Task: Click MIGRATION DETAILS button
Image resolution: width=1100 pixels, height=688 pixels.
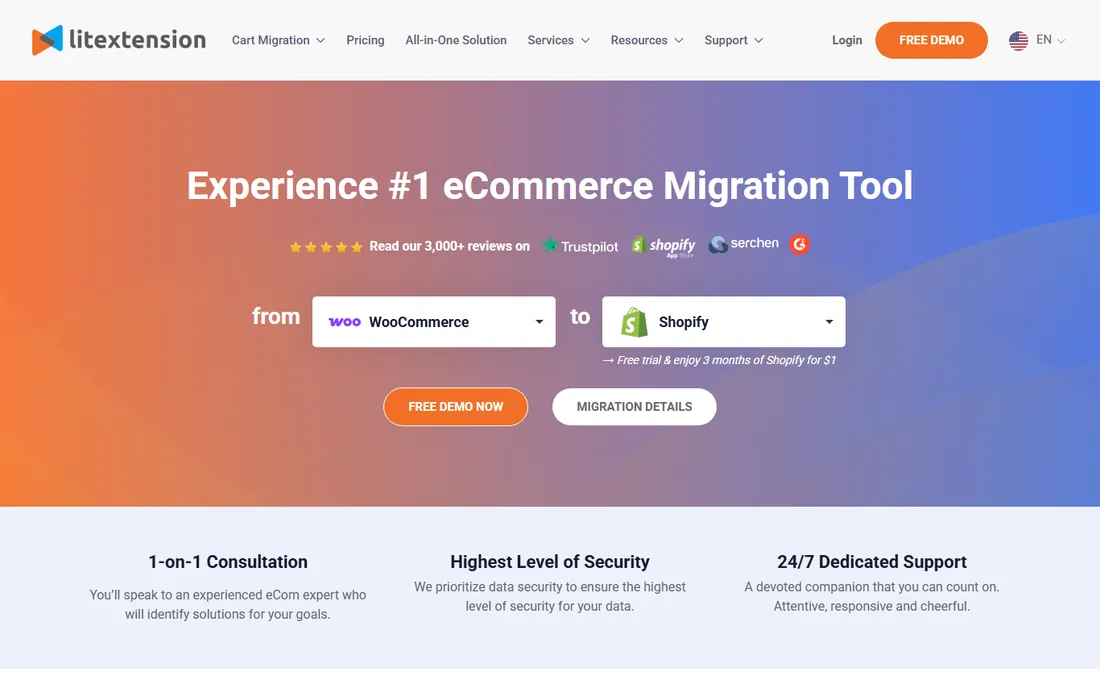Action: [x=634, y=407]
